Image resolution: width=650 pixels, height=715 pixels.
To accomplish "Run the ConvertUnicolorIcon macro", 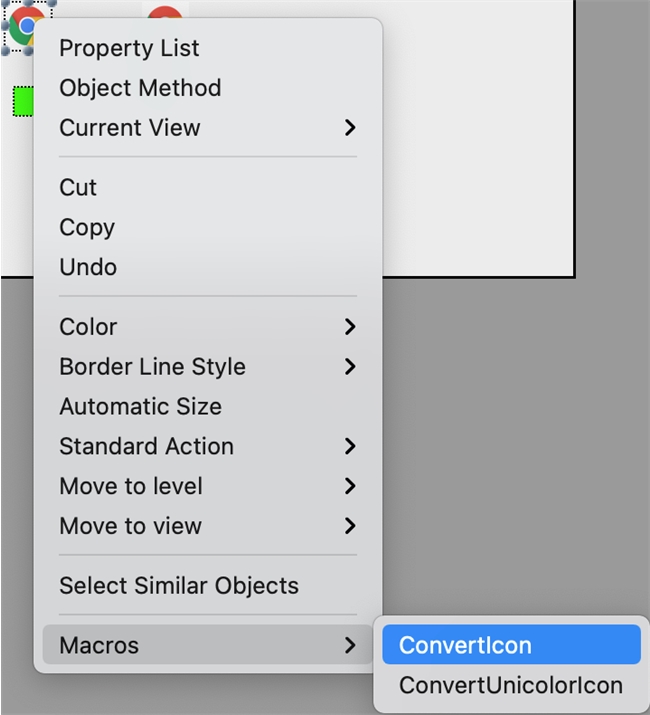I will click(510, 686).
